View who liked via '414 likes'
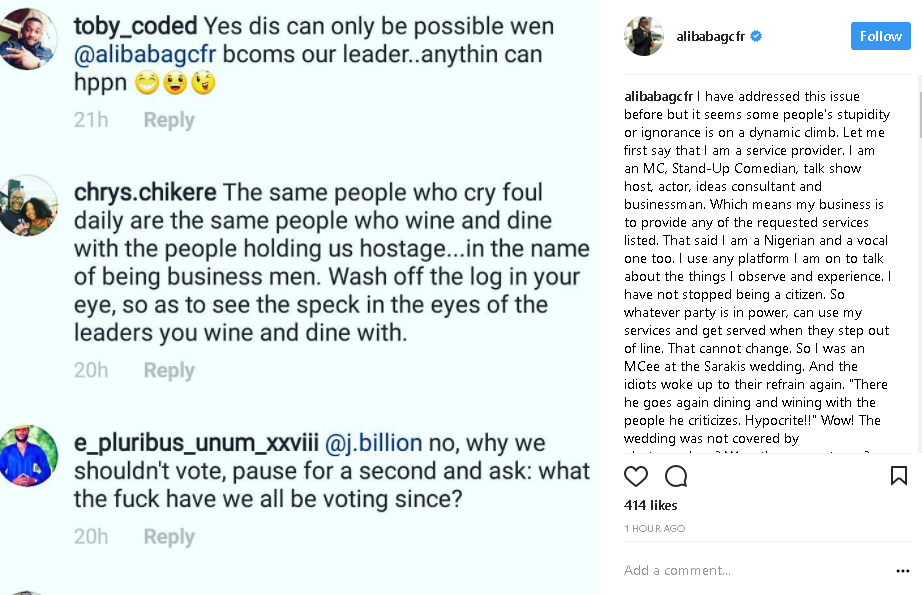The height and width of the screenshot is (595, 922). pos(650,505)
